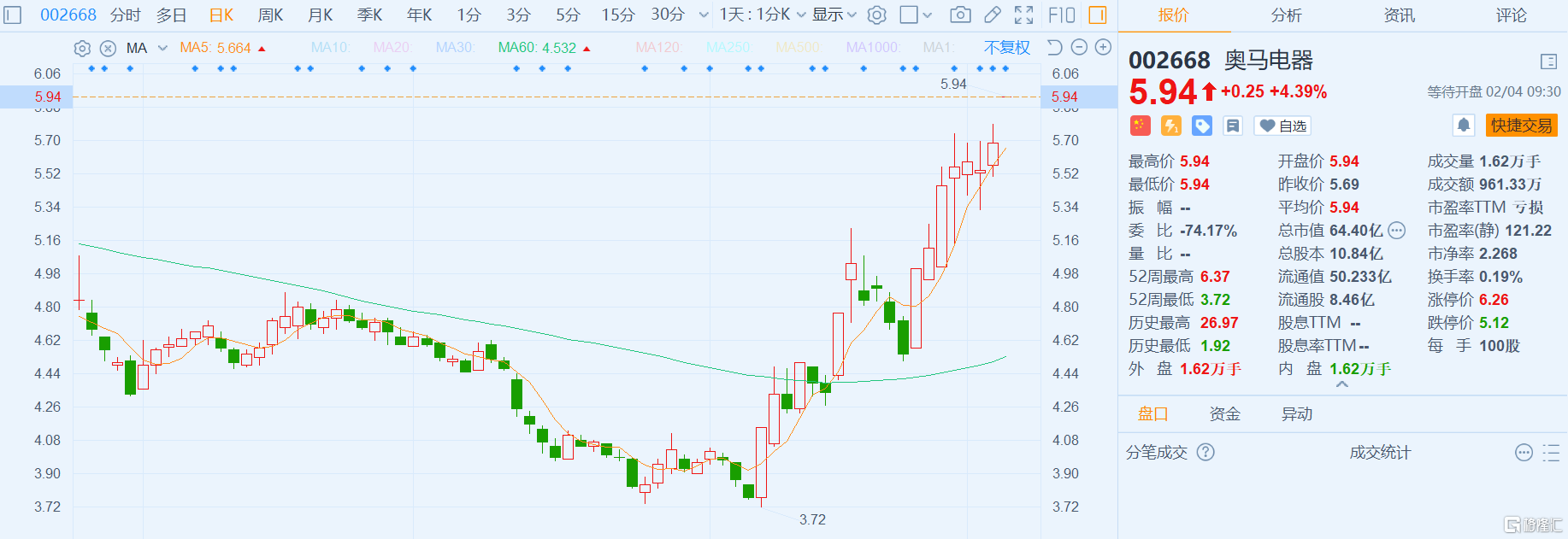This screenshot has height=539, width=1568.
Task: Click the 快捷交易 button
Action: [1521, 126]
